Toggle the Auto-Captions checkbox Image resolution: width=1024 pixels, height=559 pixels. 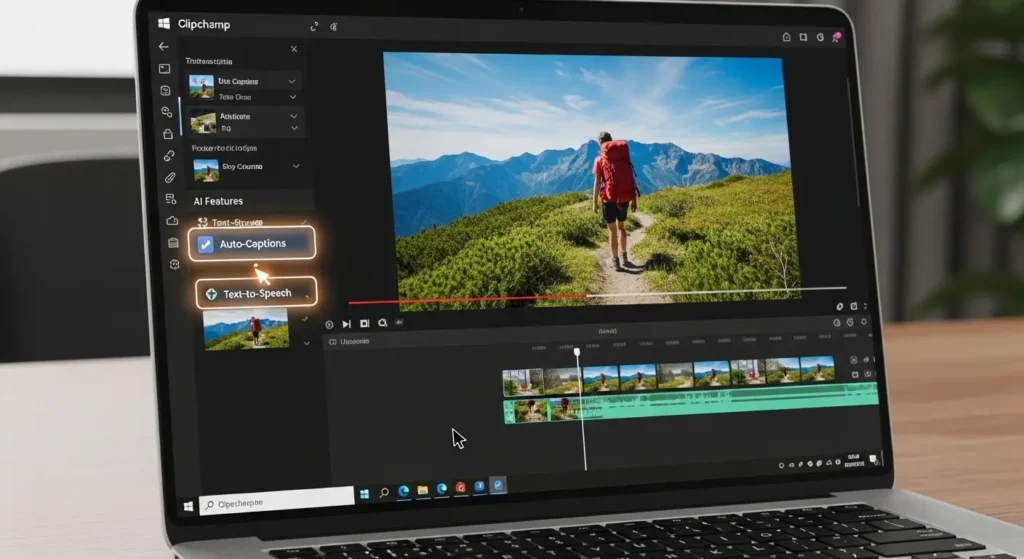[206, 244]
